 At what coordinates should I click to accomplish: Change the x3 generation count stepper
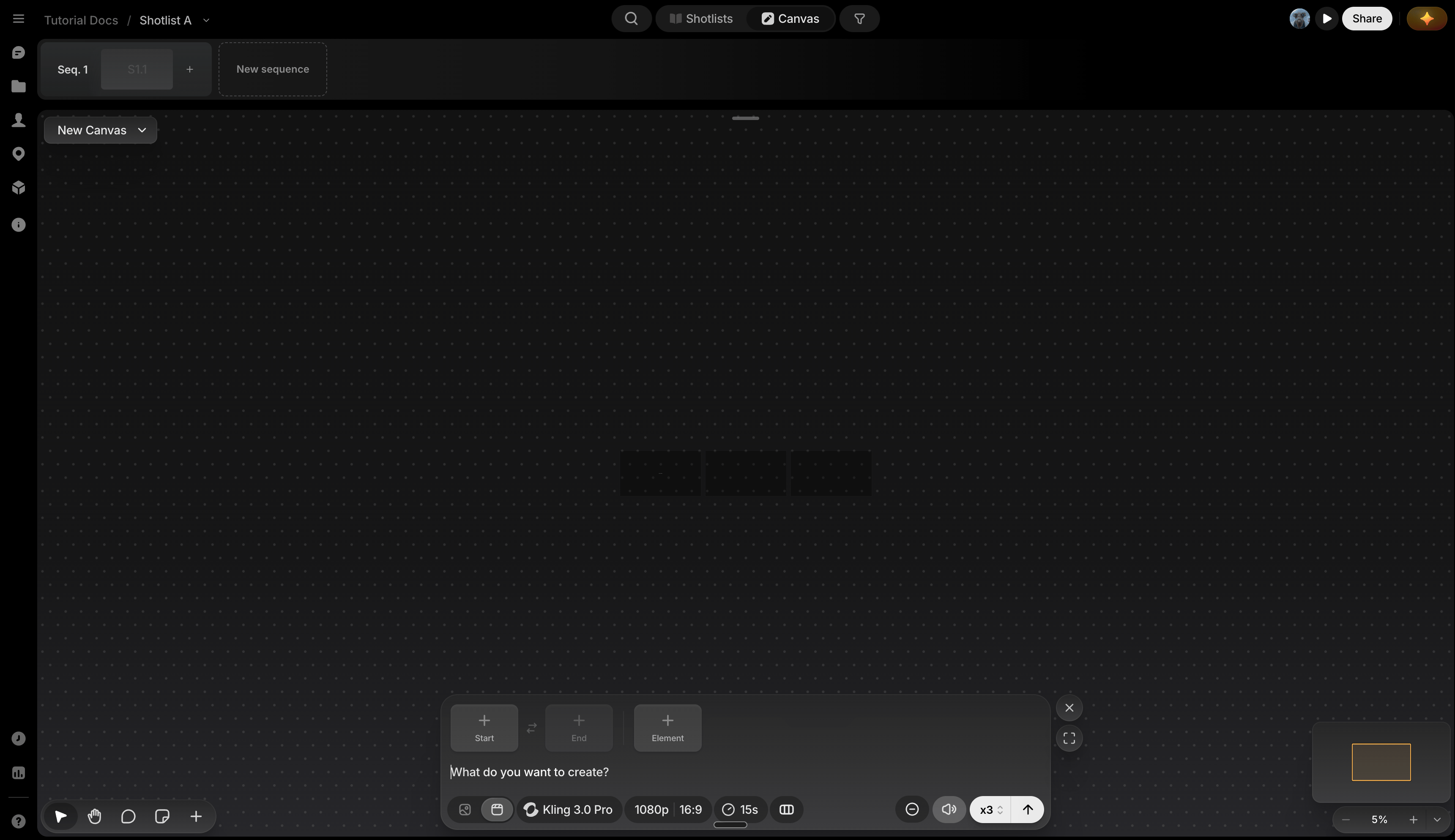990,810
